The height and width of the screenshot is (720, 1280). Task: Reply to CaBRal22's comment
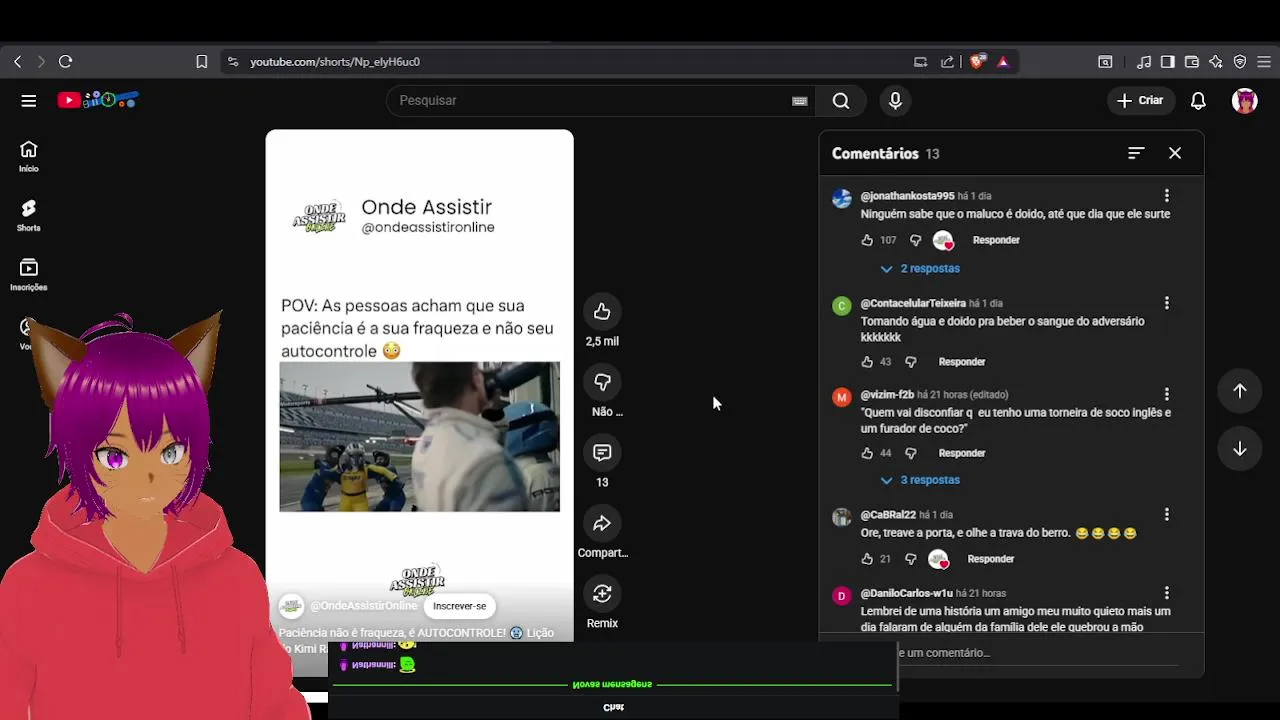pos(991,559)
